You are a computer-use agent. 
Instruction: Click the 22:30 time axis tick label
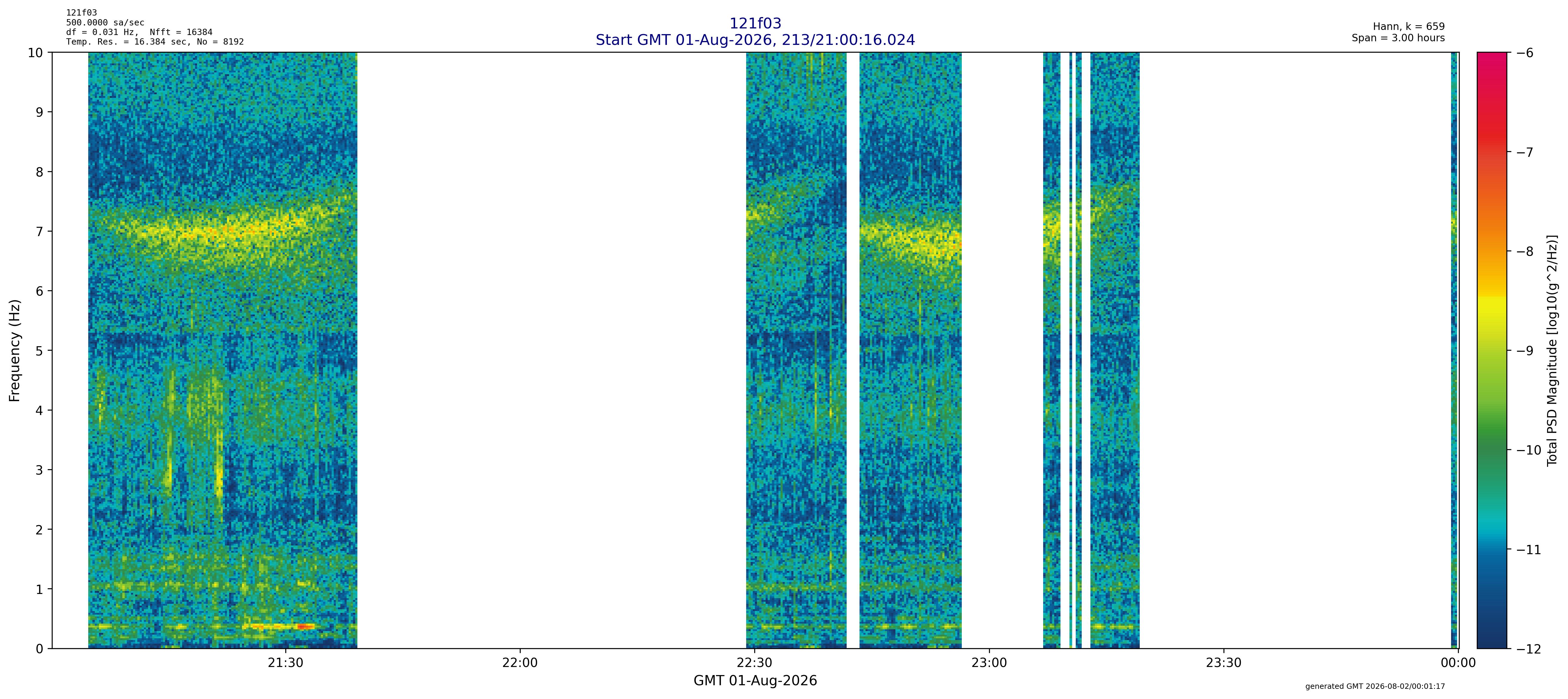755,663
